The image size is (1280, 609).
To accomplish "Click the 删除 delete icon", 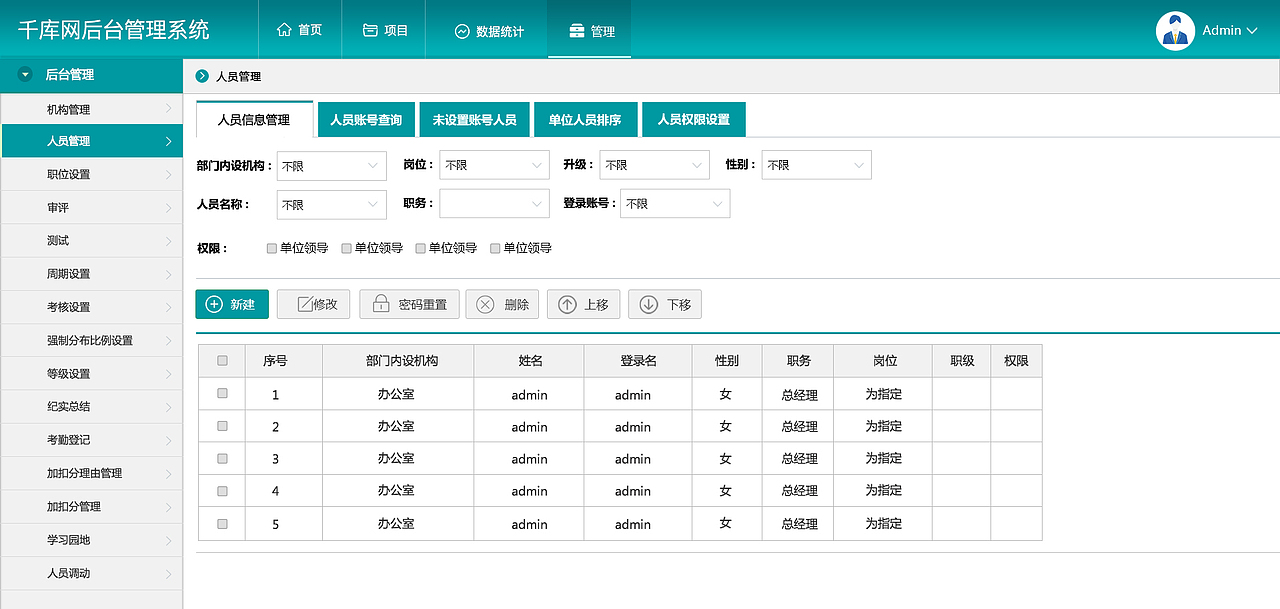I will click(x=485, y=304).
